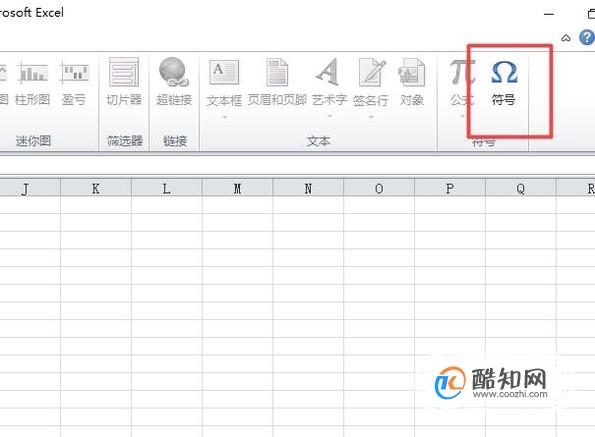
Task: Add a Signature Line (签名行)
Action: coord(371,82)
